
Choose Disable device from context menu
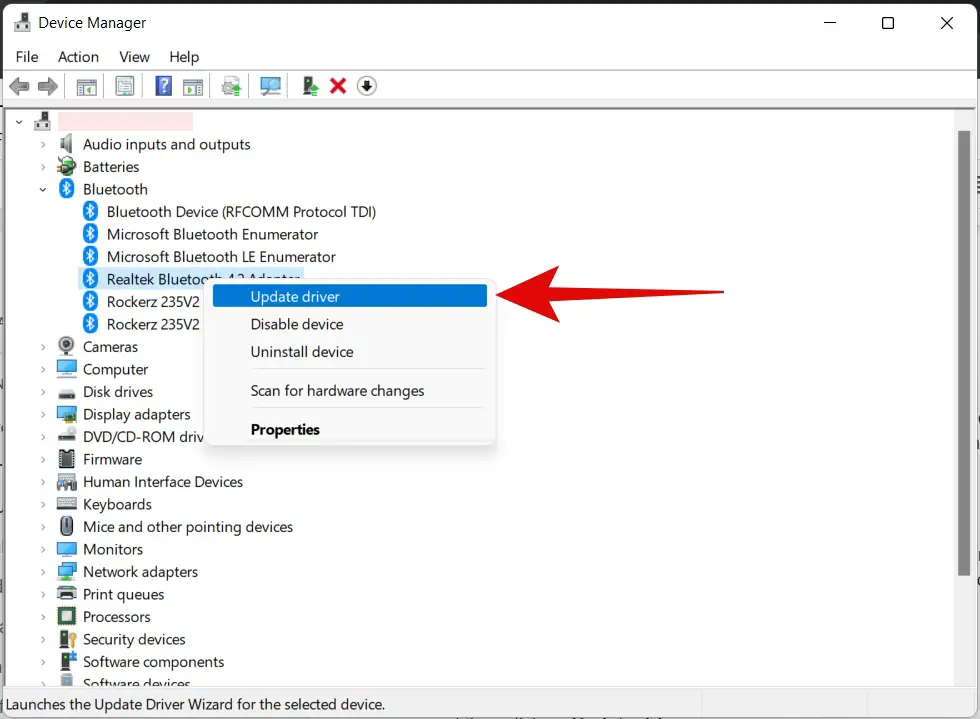point(349,324)
